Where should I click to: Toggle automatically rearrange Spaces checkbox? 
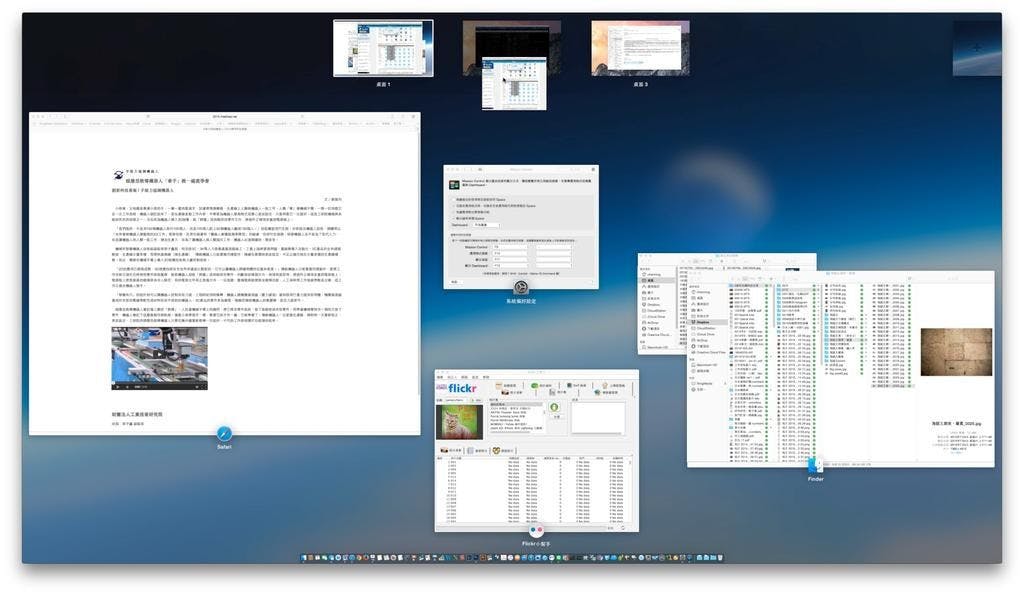pos(453,200)
